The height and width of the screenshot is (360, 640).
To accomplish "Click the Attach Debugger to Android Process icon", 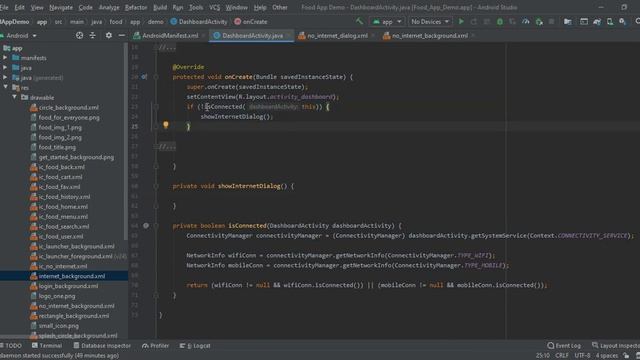I will tap(539, 22).
